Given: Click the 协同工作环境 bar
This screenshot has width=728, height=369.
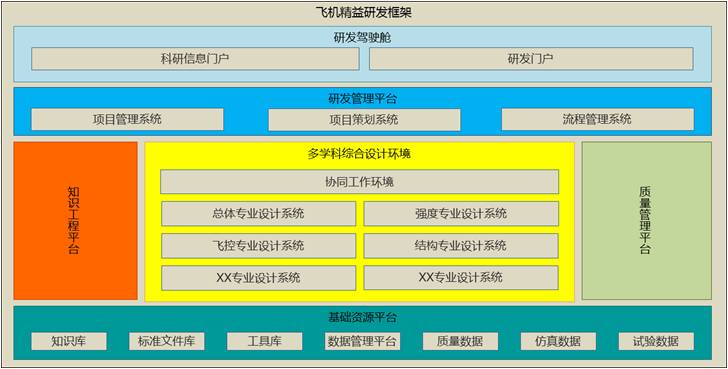Looking at the screenshot, I should [x=359, y=181].
